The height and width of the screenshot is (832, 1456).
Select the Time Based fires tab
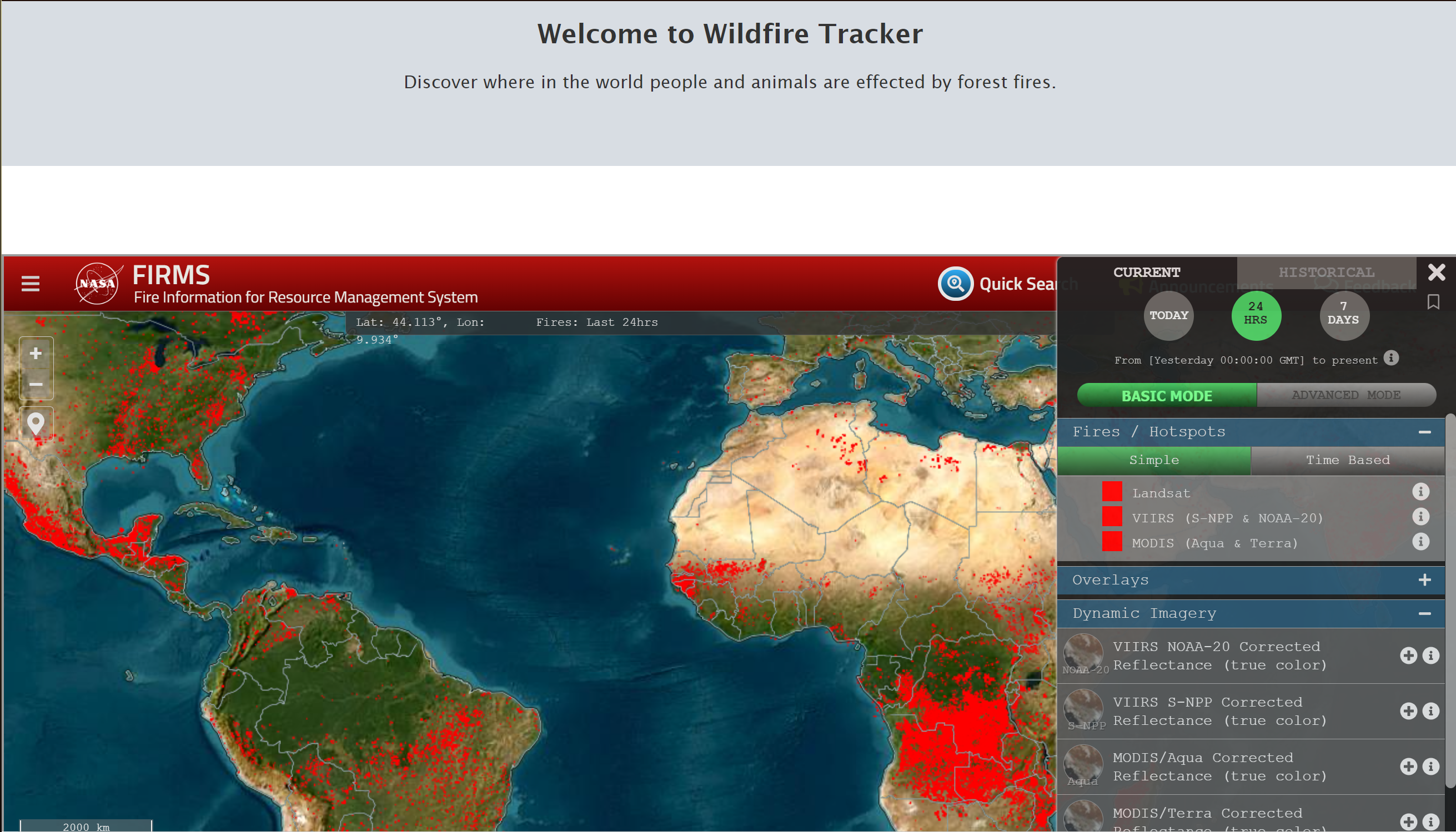tap(1347, 460)
